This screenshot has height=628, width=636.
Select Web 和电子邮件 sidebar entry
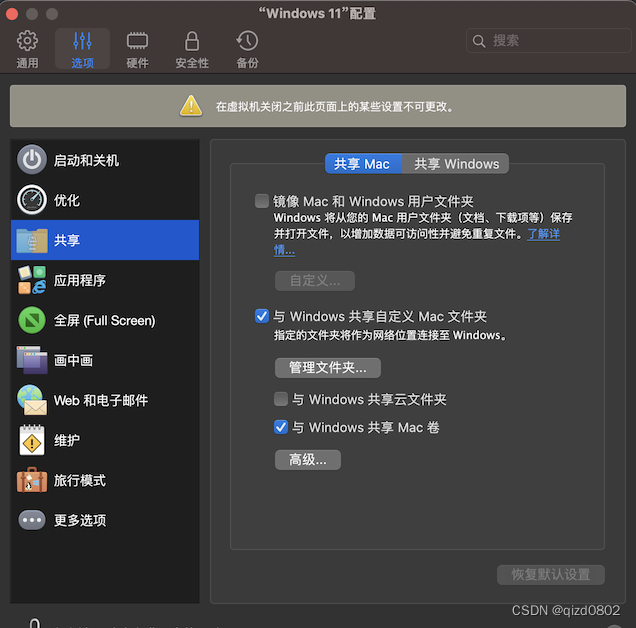[105, 400]
